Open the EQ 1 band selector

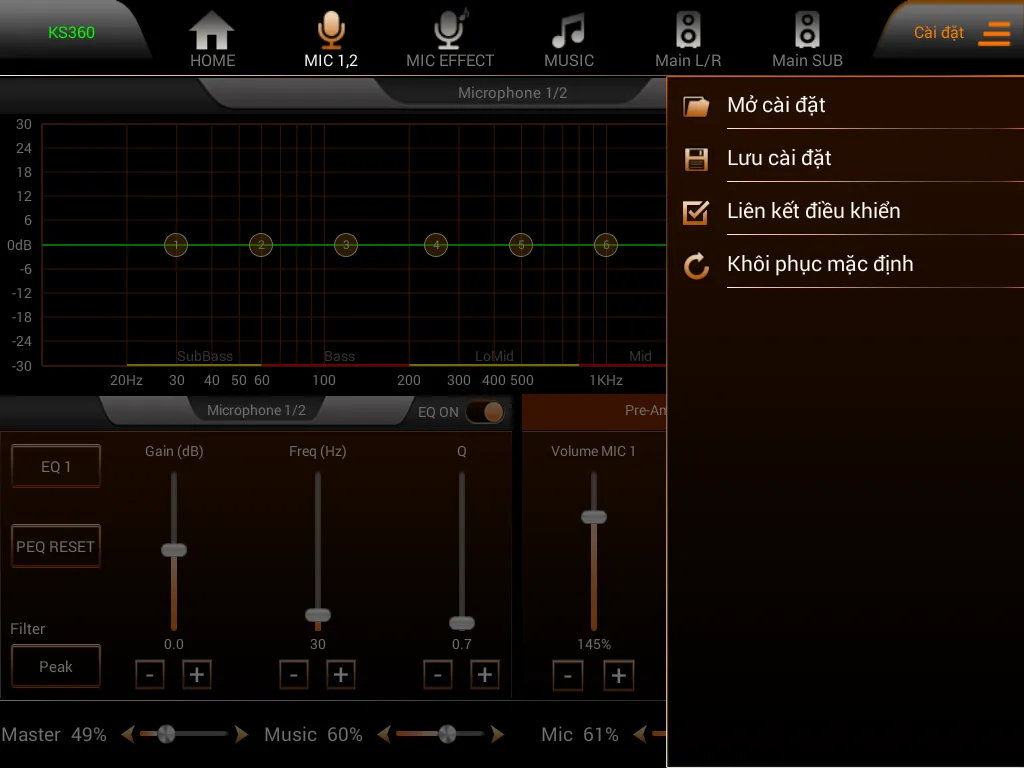56,467
